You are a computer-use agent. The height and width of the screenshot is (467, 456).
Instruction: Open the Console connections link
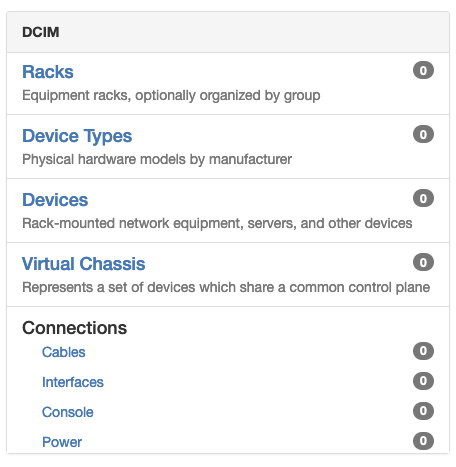[68, 412]
